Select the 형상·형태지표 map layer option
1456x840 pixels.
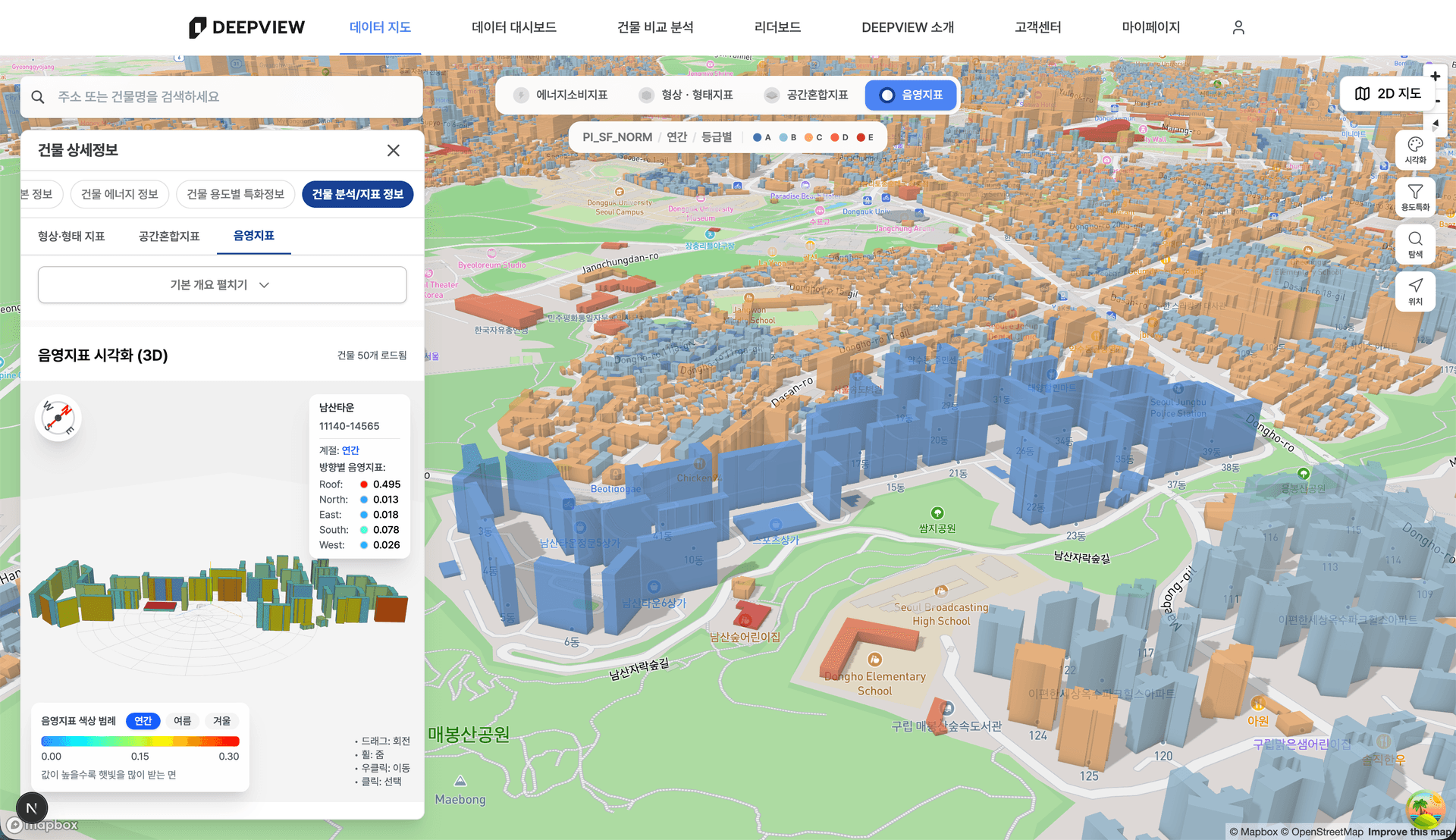[x=686, y=95]
